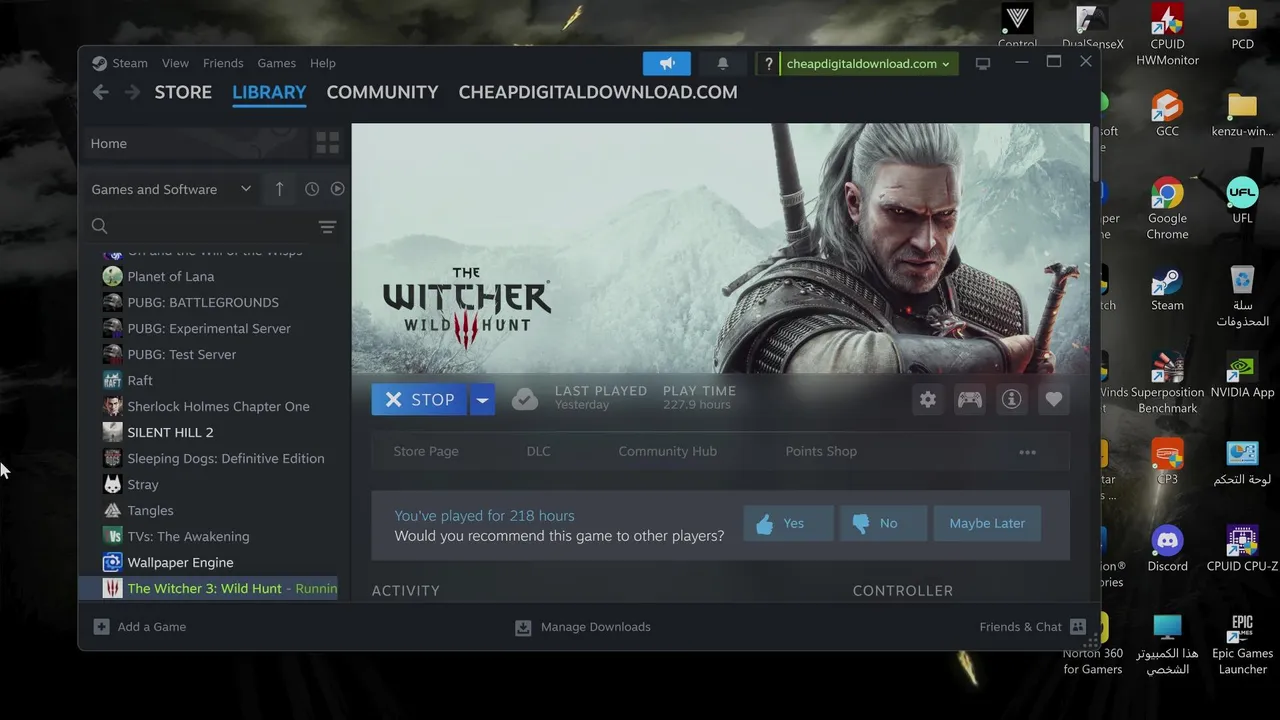Image resolution: width=1280 pixels, height=720 pixels.
Task: Click the CPUID HWMonitor desktop icon
Action: 1167,35
